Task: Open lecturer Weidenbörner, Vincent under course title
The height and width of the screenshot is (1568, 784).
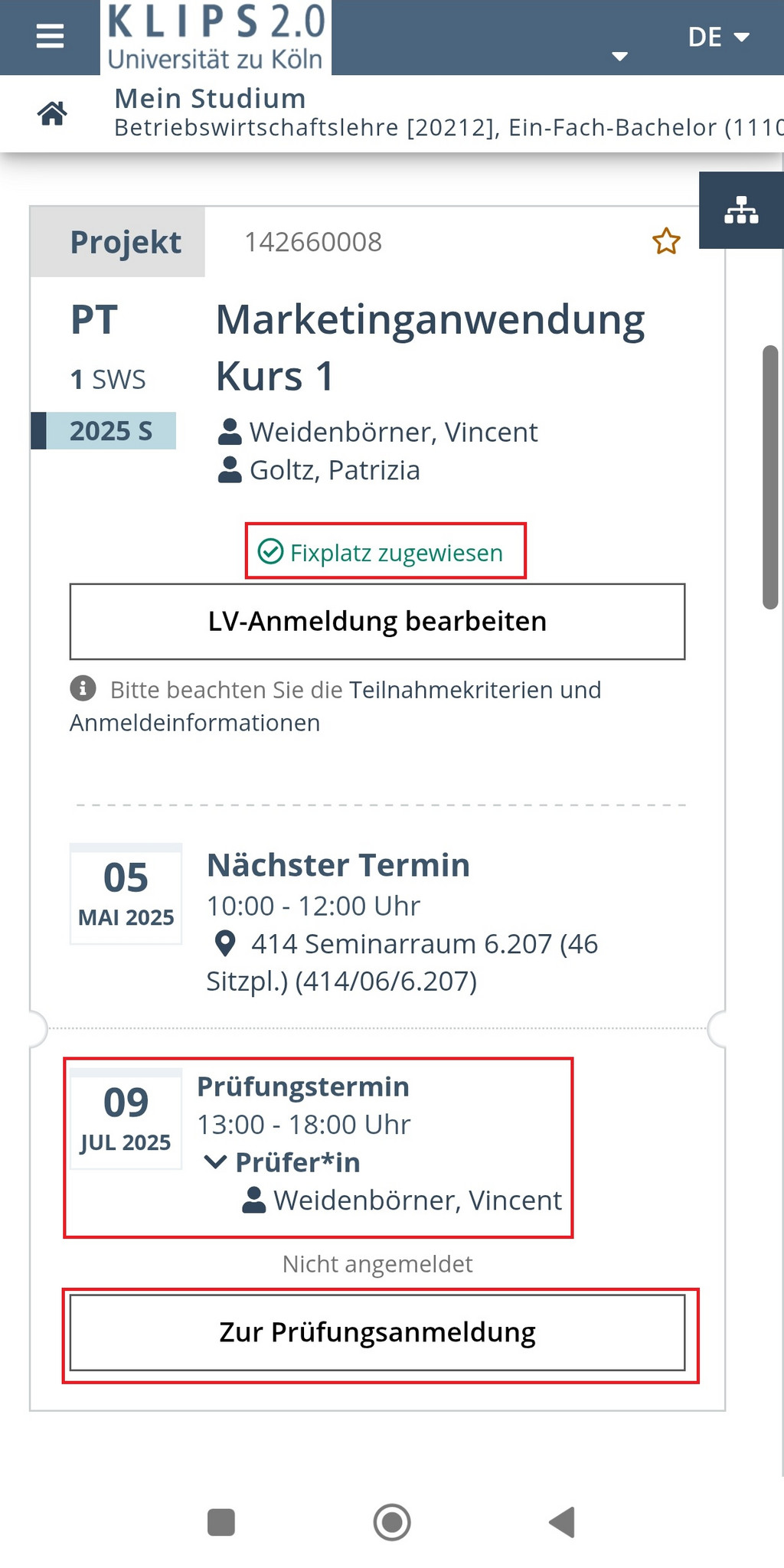Action: coord(393,432)
